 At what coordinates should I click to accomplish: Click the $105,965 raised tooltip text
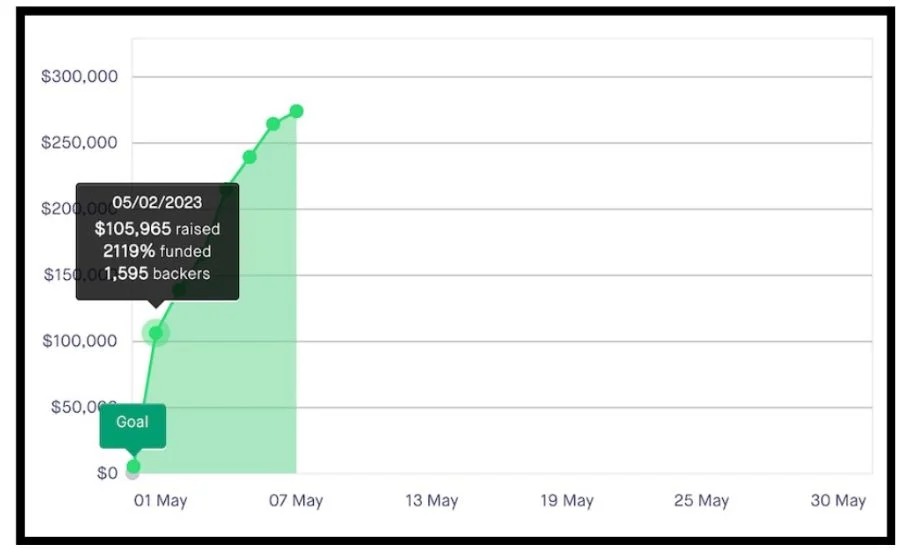pyautogui.click(x=157, y=229)
